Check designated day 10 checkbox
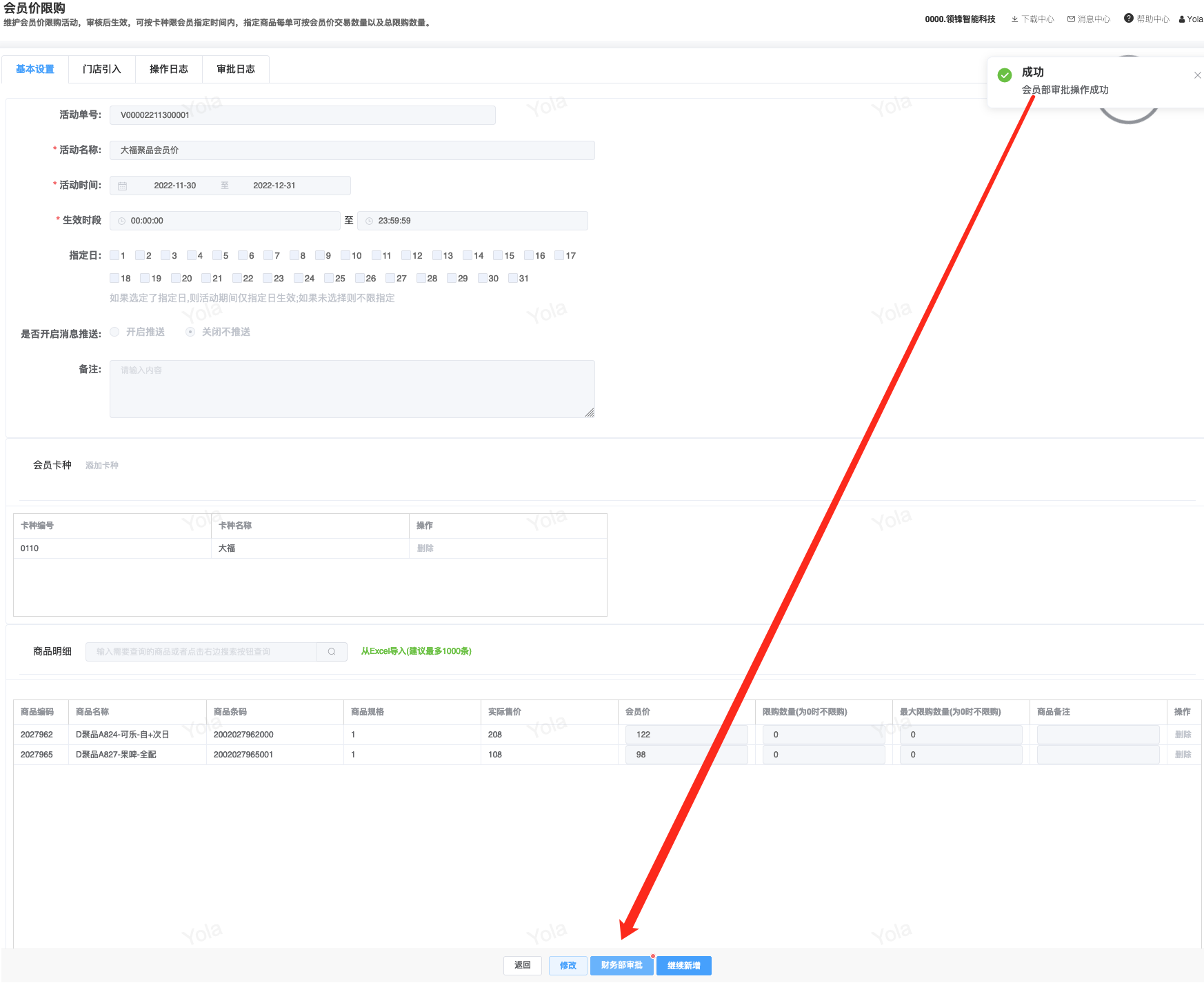This screenshot has width=1204, height=983. coord(345,255)
